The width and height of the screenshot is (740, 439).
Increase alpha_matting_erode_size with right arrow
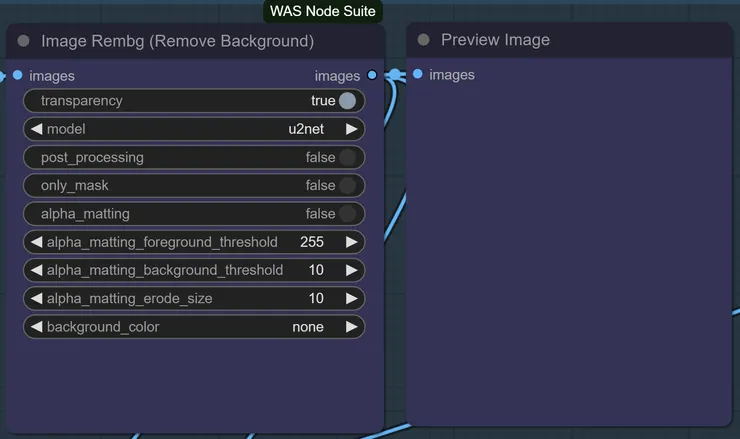pos(352,298)
